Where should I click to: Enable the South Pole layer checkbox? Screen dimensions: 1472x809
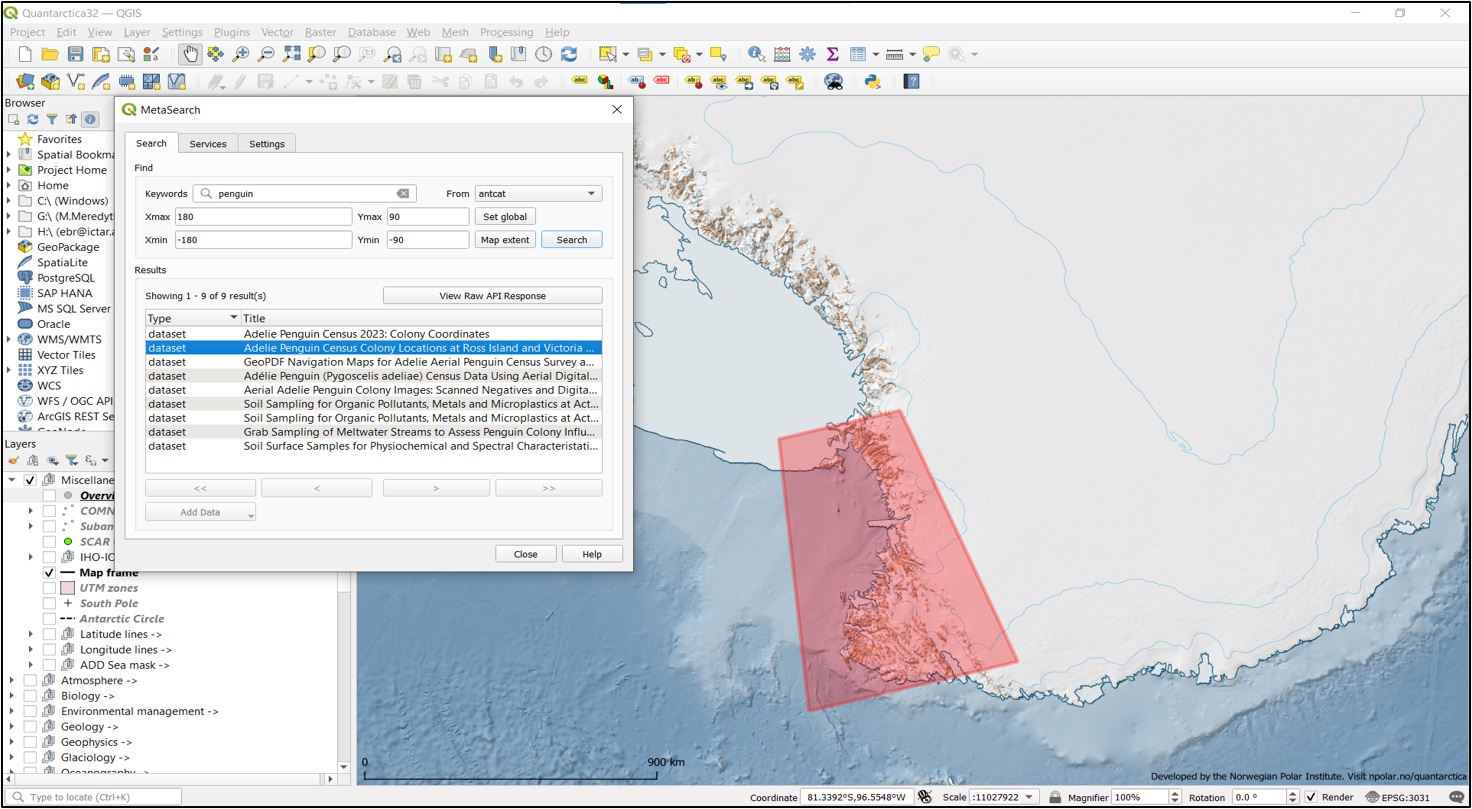click(49, 604)
